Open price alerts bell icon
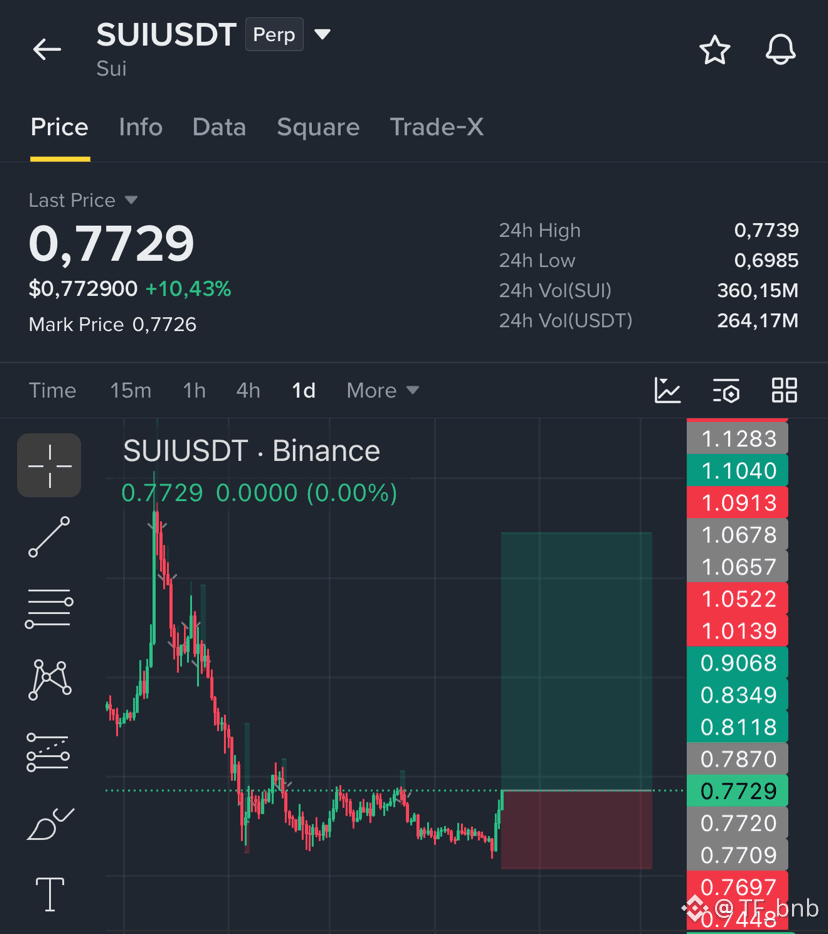This screenshot has height=934, width=828. pyautogui.click(x=780, y=49)
